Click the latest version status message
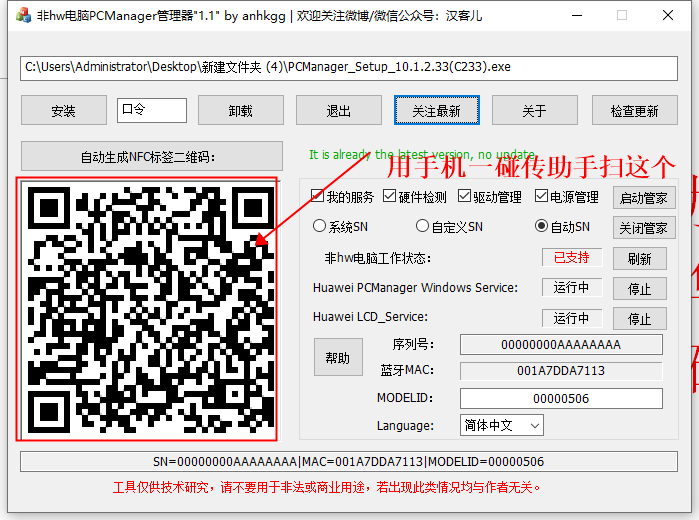Screen dimensions: 699x520 (x=422, y=155)
